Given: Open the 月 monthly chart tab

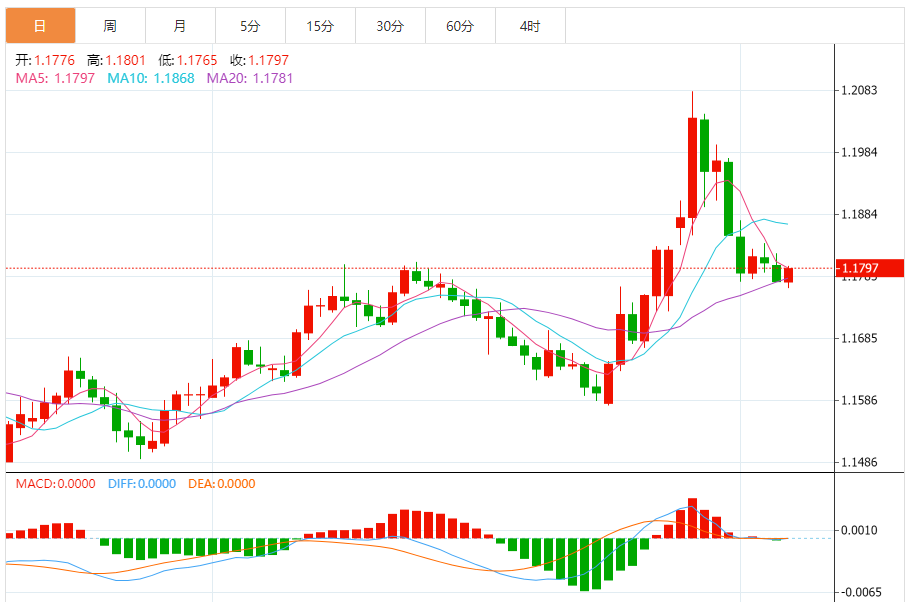Looking at the screenshot, I should (x=179, y=26).
